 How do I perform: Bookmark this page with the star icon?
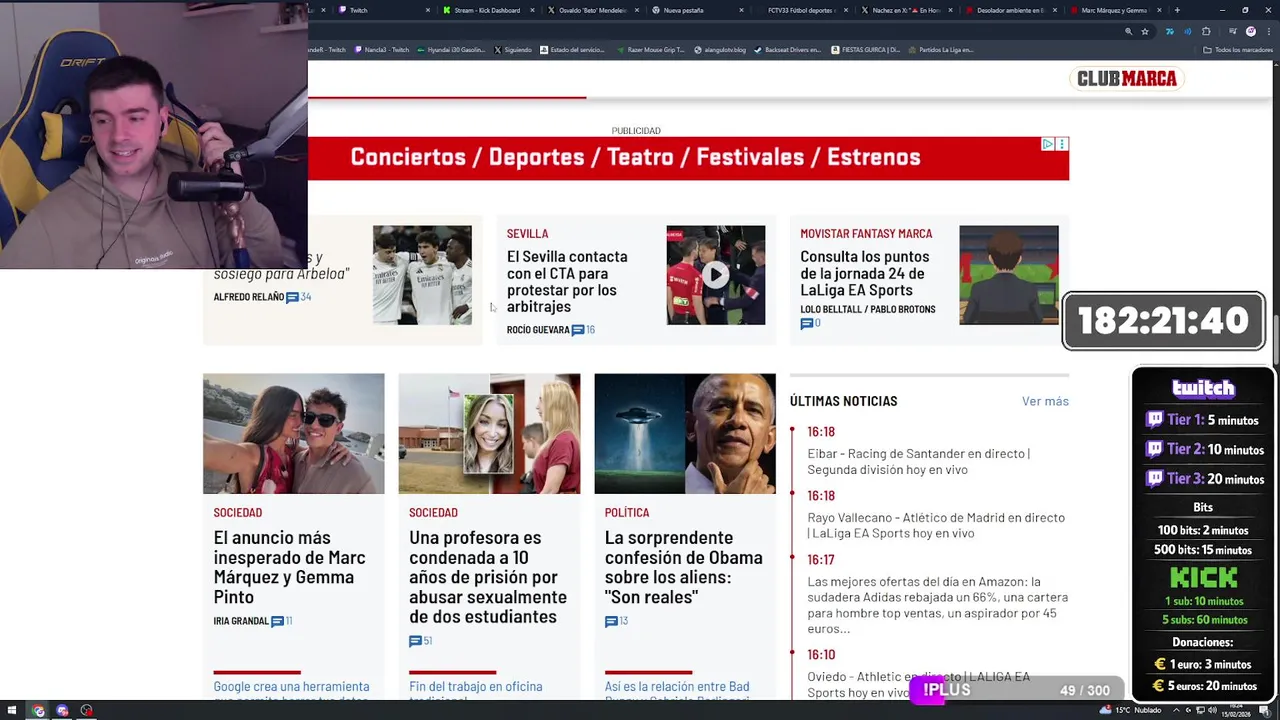click(x=1145, y=31)
